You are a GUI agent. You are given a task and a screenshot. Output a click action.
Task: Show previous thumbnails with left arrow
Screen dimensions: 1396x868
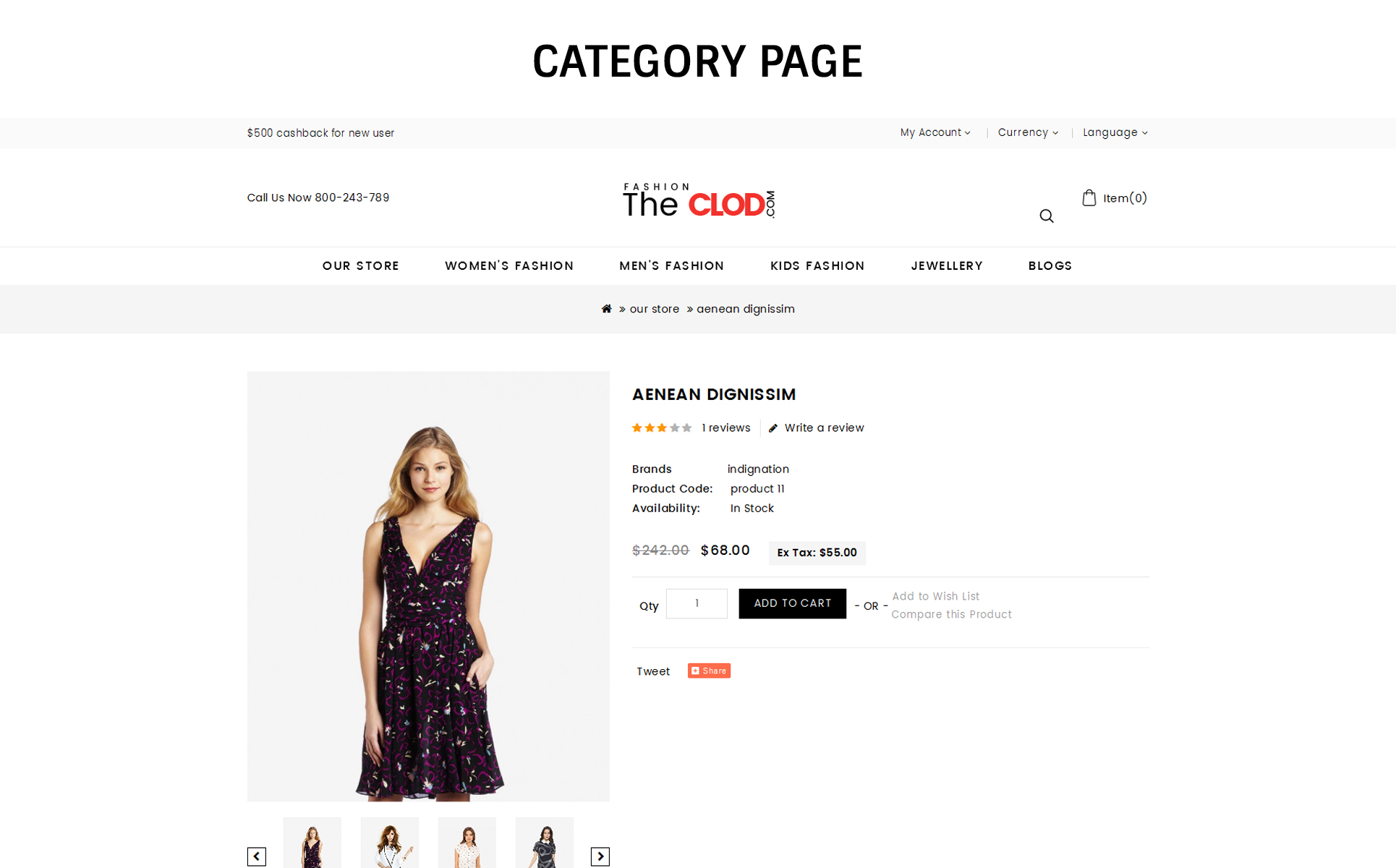pos(257,856)
